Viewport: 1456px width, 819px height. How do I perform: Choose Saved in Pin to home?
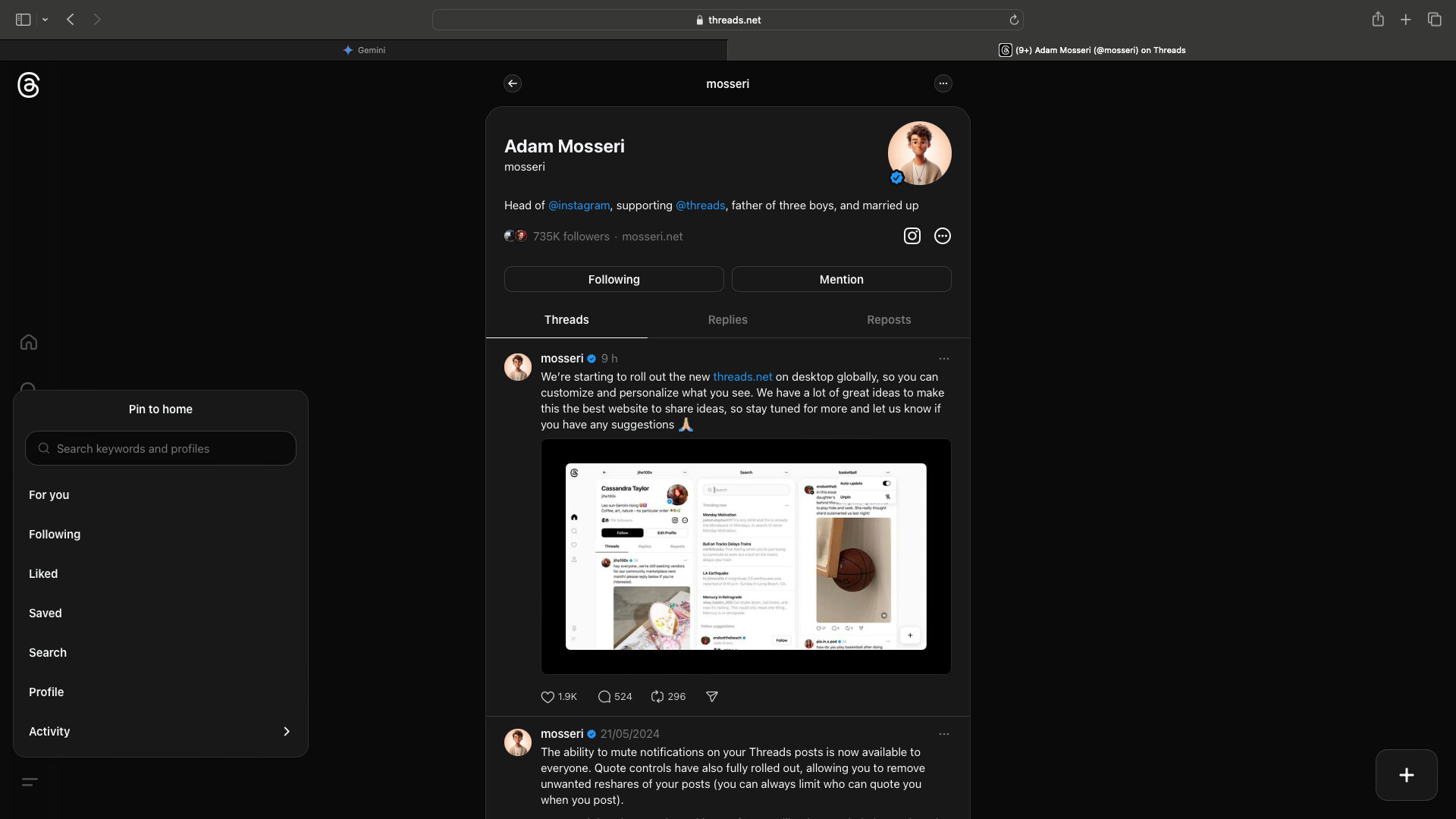click(161, 613)
